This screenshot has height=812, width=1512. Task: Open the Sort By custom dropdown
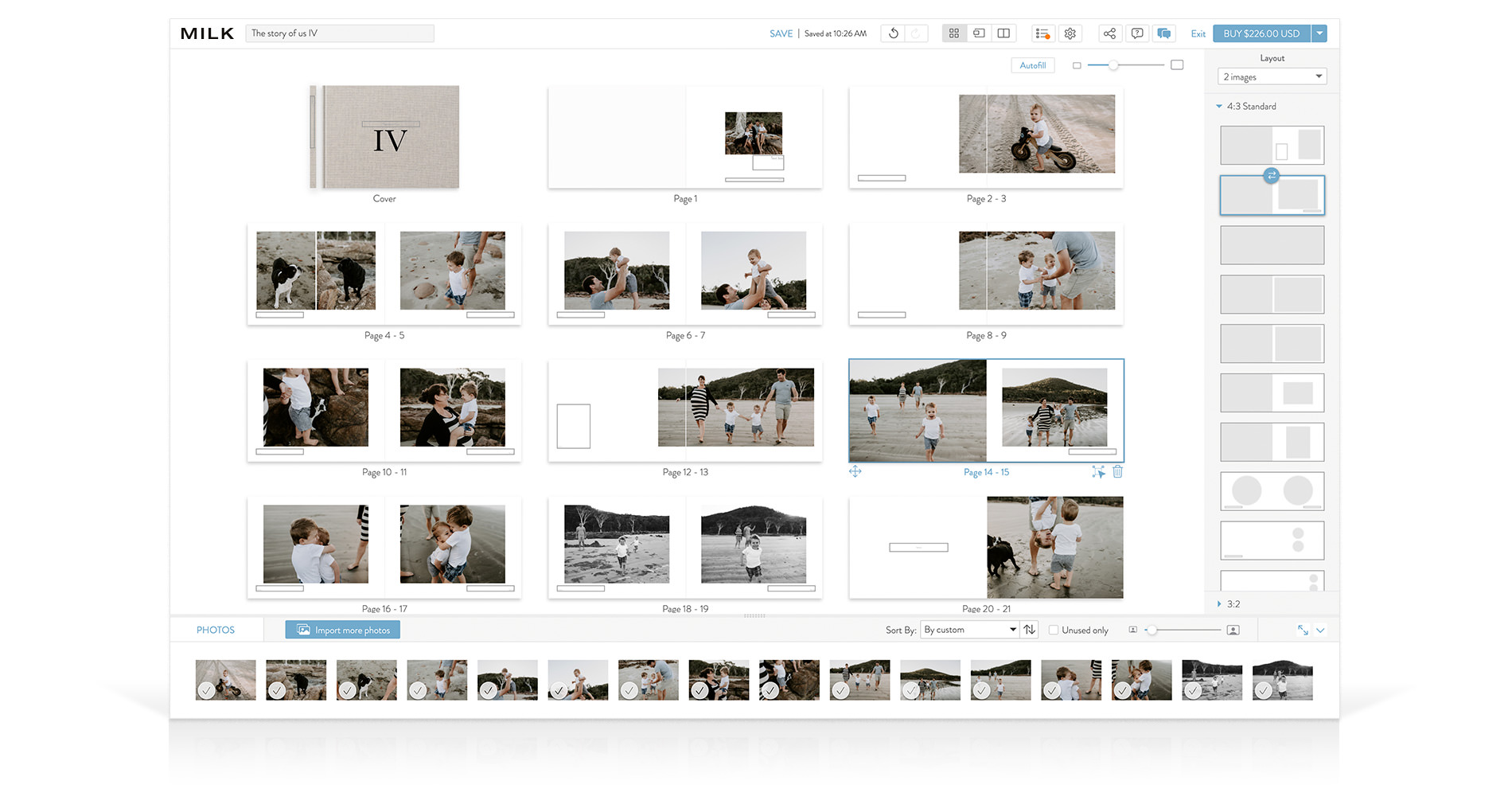click(x=970, y=630)
